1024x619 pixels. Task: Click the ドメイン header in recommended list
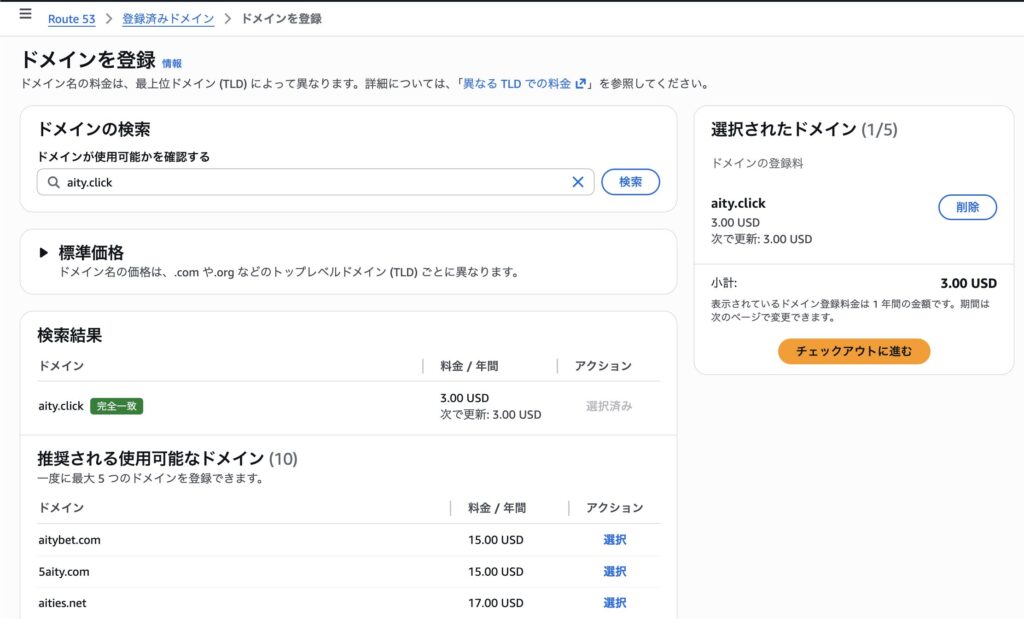(60, 508)
